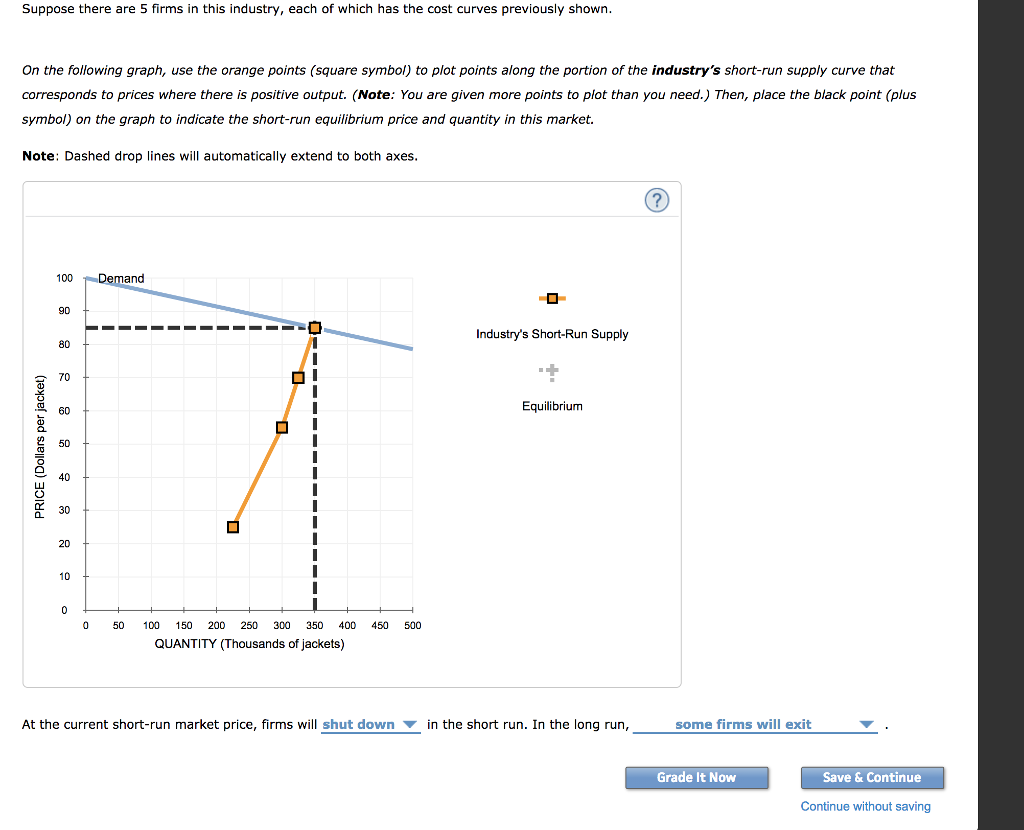
Task: Click the Demand label on the graph
Action: coord(121,278)
